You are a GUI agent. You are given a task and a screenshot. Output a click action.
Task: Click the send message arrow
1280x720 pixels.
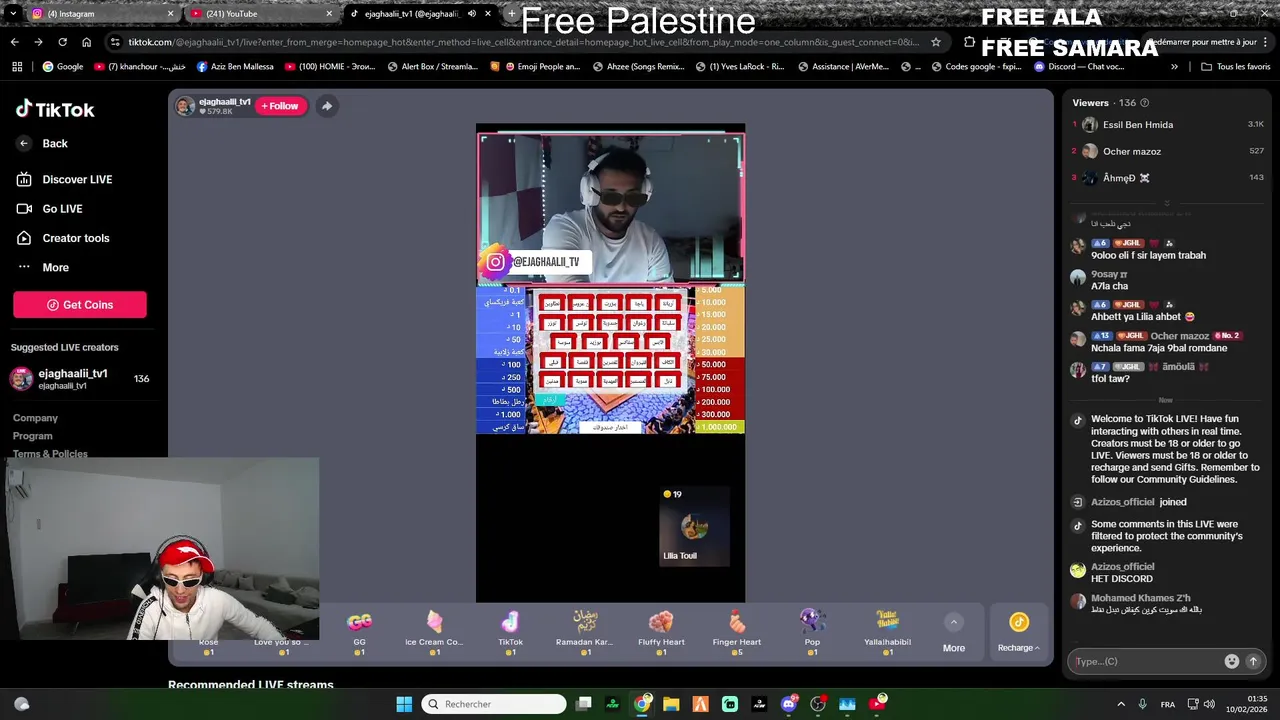(1253, 661)
